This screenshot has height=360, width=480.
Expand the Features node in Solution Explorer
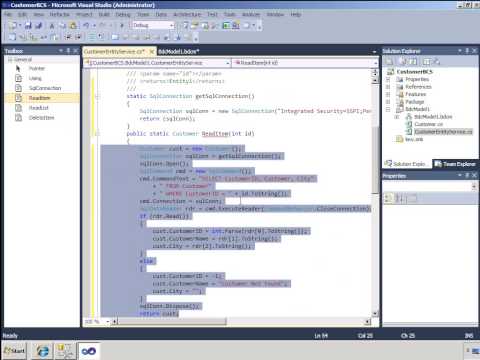388,94
